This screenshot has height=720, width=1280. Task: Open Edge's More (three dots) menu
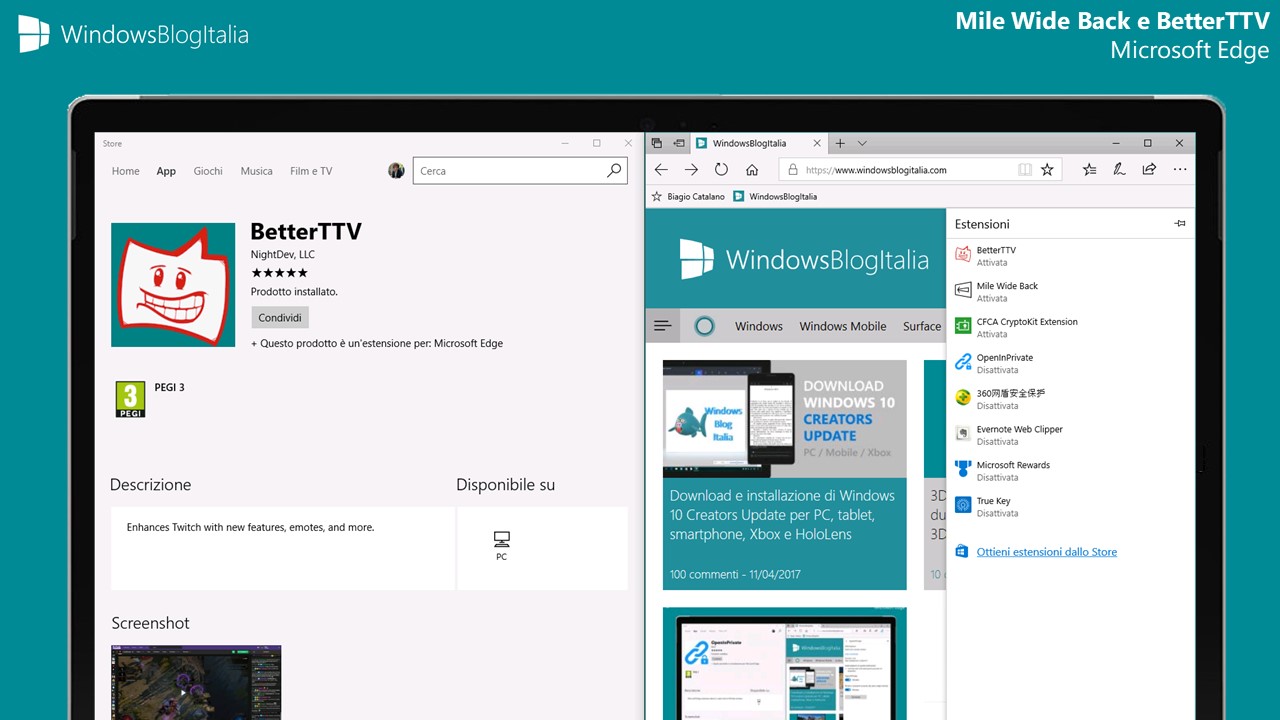click(1180, 170)
